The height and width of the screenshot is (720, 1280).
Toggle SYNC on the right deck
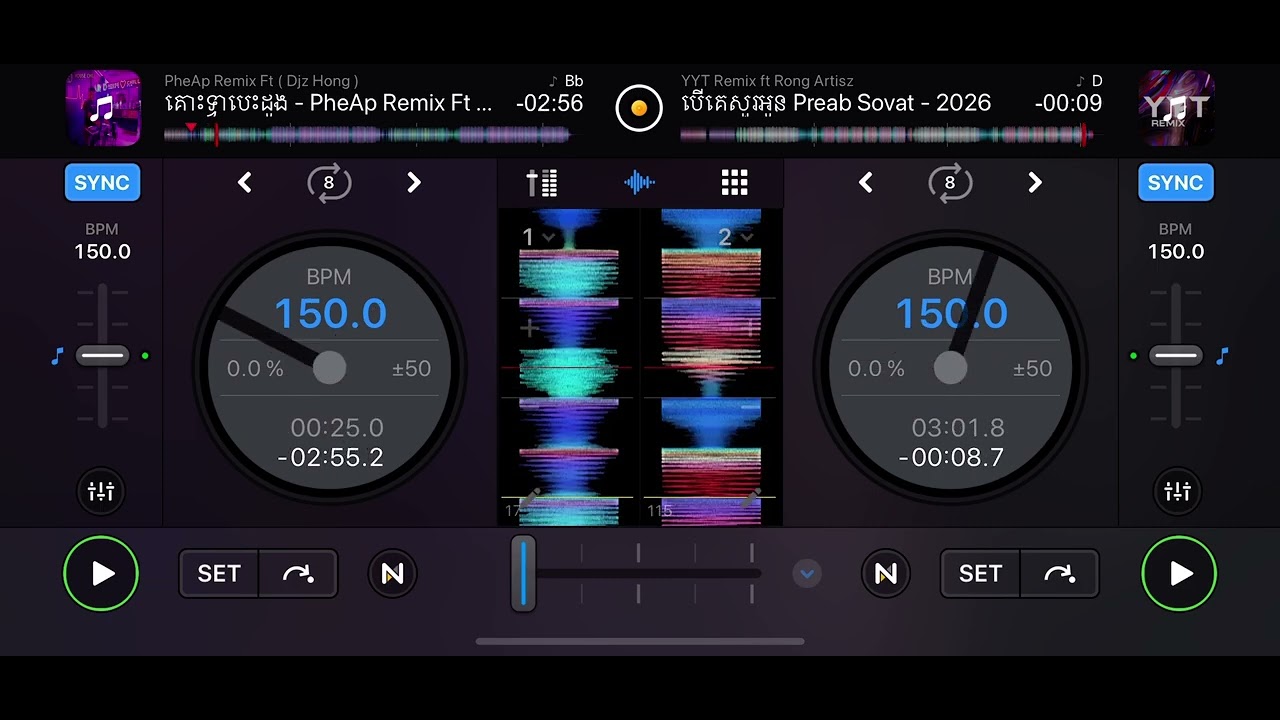pos(1175,183)
